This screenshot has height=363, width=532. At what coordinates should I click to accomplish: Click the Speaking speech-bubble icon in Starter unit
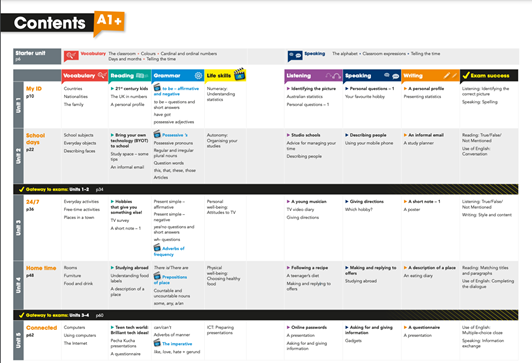294,56
